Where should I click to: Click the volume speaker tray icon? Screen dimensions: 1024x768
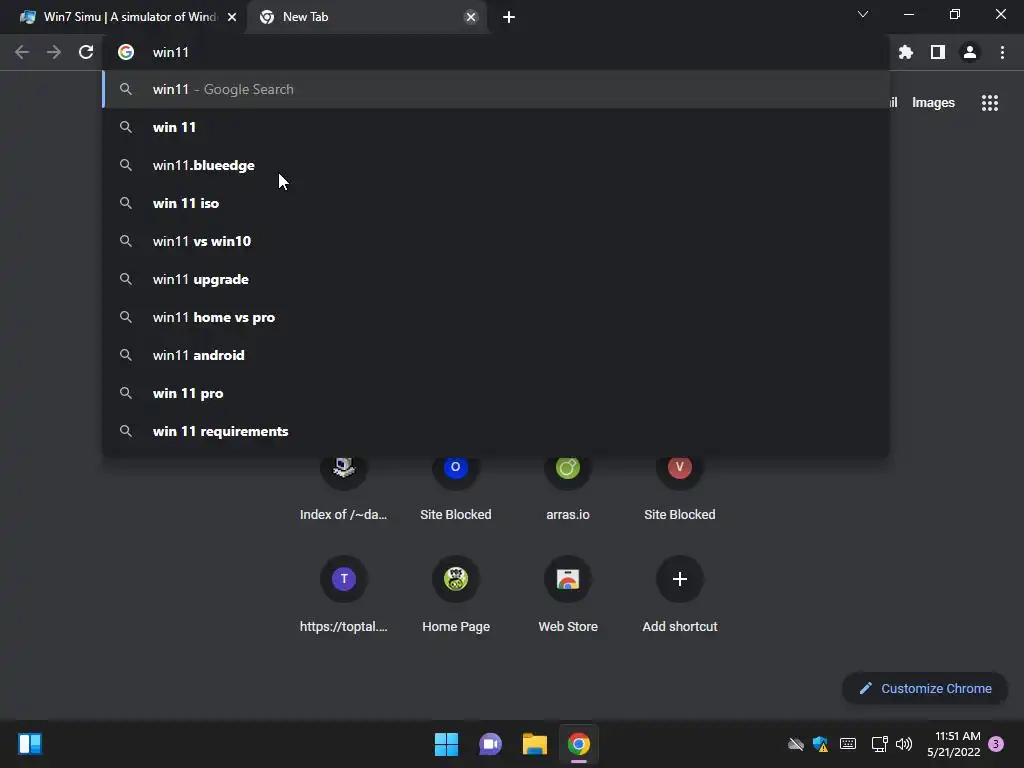pyautogui.click(x=904, y=744)
